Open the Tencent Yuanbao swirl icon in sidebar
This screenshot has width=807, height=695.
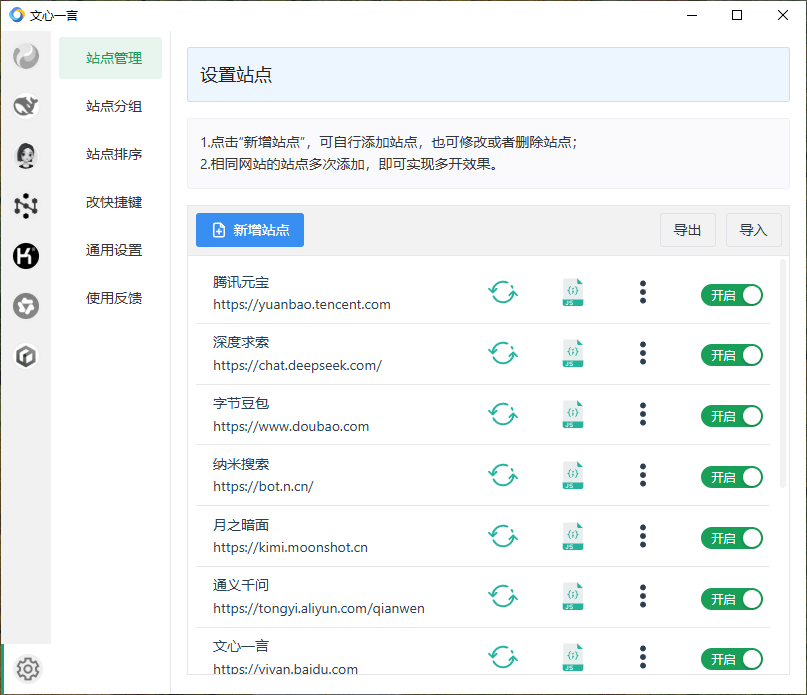pos(26,56)
